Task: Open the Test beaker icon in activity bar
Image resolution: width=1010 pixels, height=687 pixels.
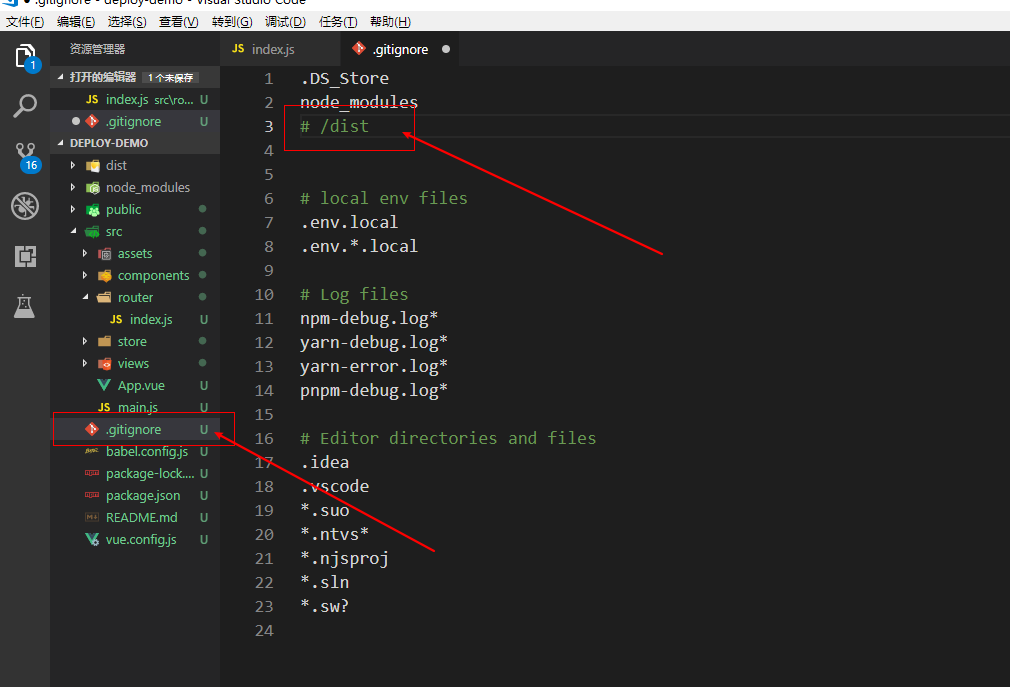Action: pyautogui.click(x=24, y=306)
